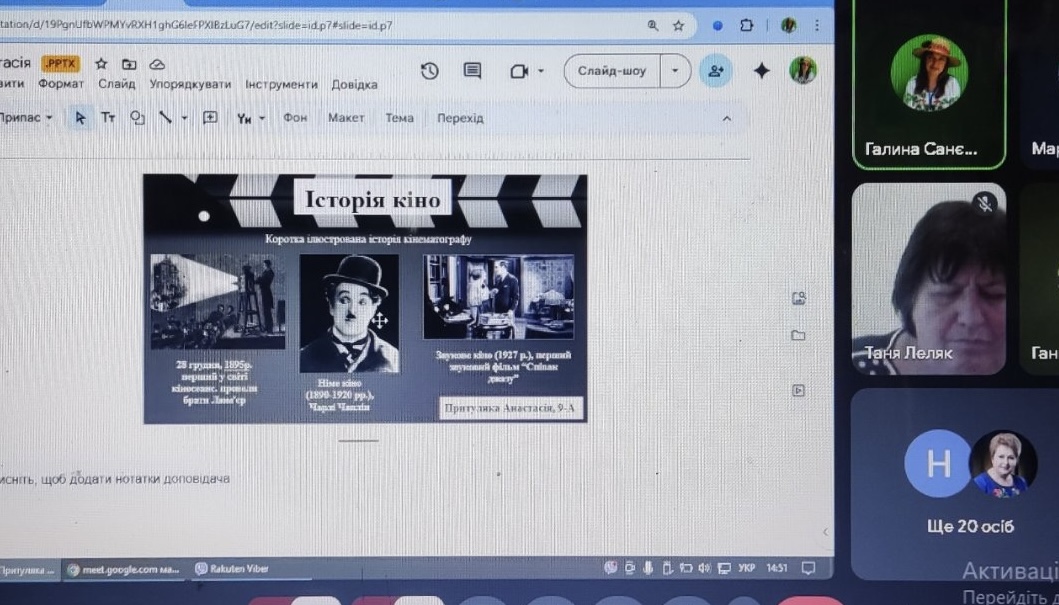The width and height of the screenshot is (1059, 605).
Task: Open the comments panel icon
Action: (472, 71)
